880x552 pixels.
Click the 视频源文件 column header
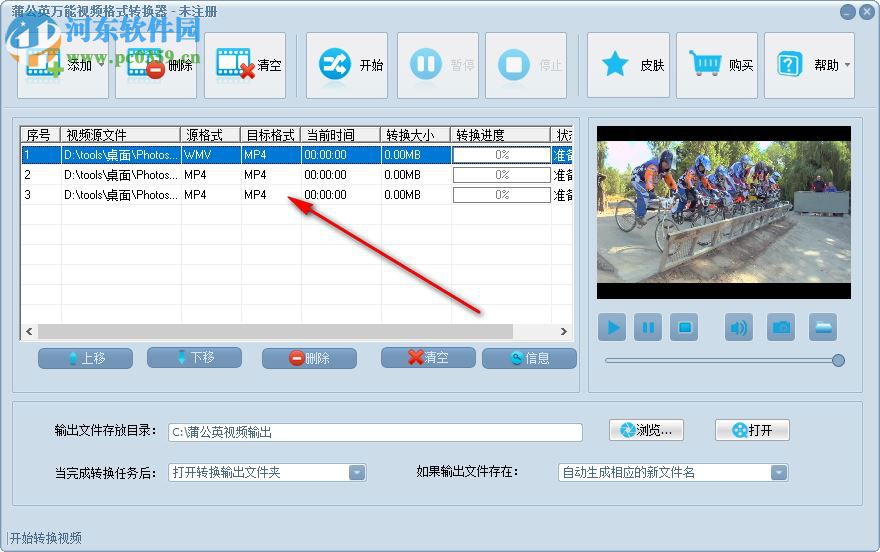pos(121,135)
